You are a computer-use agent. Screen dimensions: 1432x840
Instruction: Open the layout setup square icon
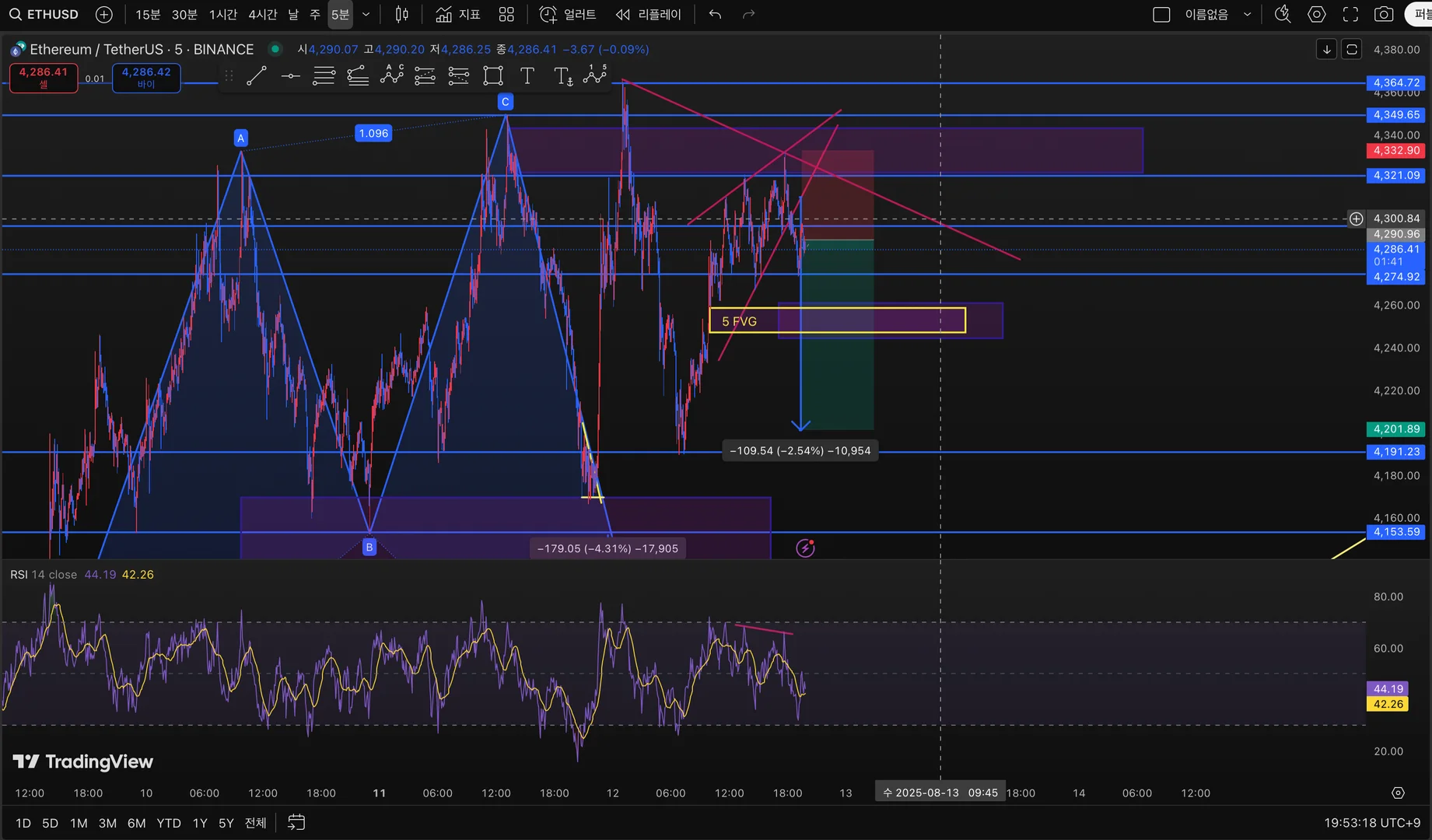click(x=1161, y=14)
